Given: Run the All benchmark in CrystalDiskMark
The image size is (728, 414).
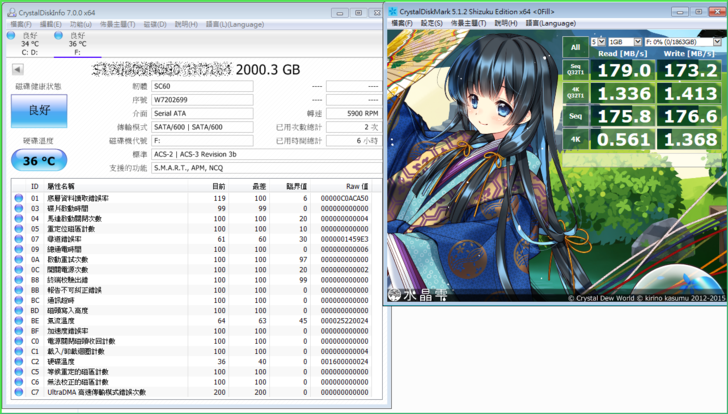Looking at the screenshot, I should [x=575, y=46].
